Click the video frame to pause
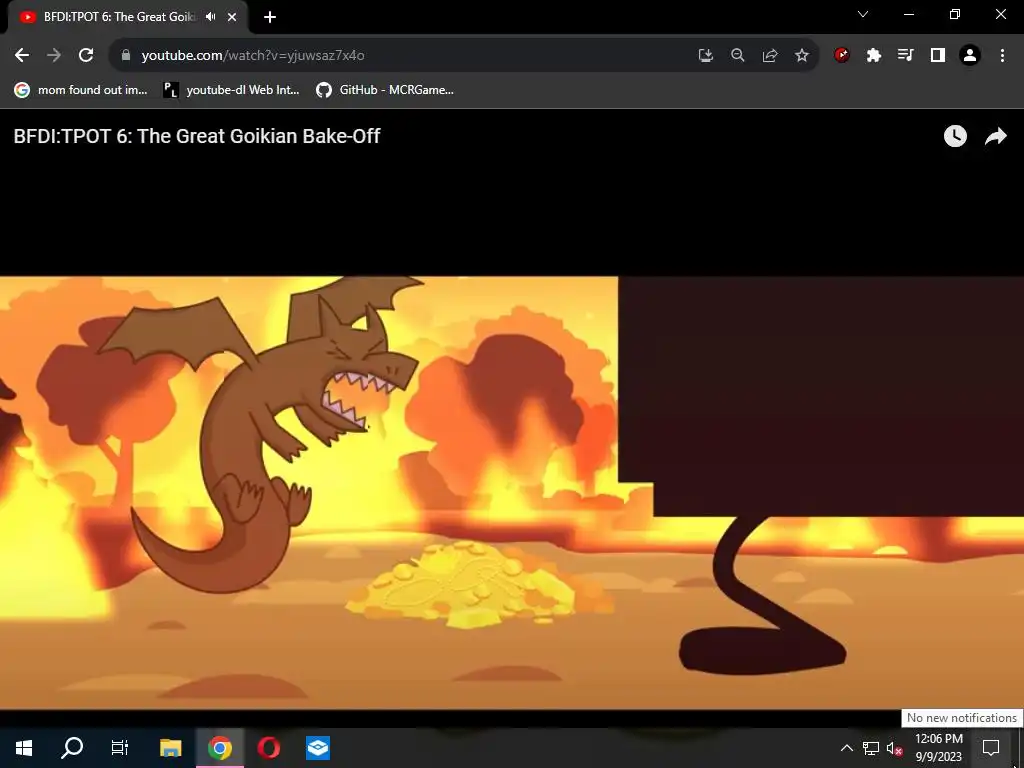 click(x=512, y=492)
